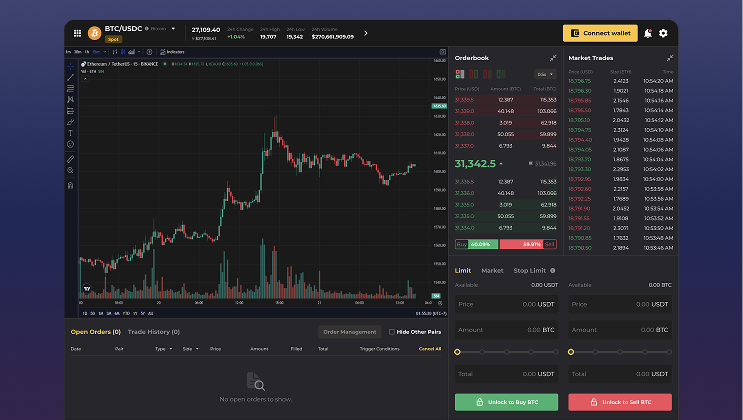Switch to Trade History (0) tab
Image resolution: width=743 pixels, height=420 pixels.
(x=154, y=332)
